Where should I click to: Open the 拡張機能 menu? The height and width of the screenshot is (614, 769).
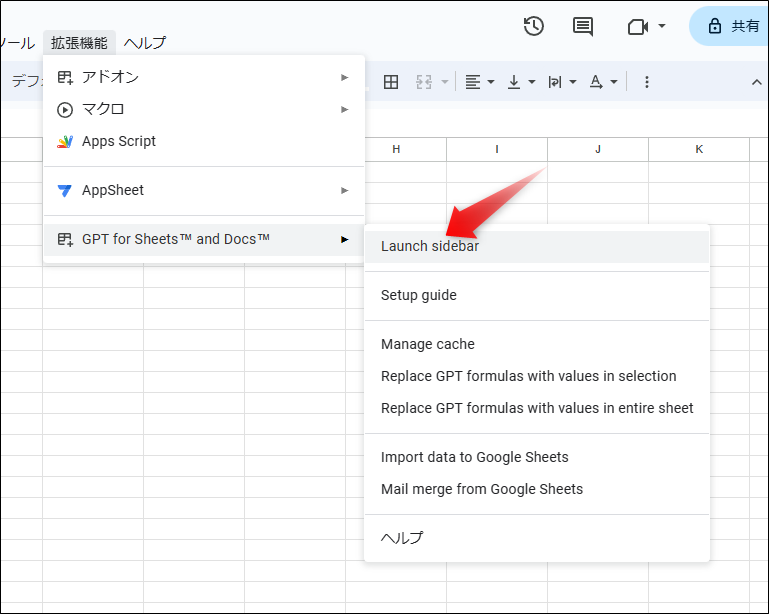(x=79, y=43)
